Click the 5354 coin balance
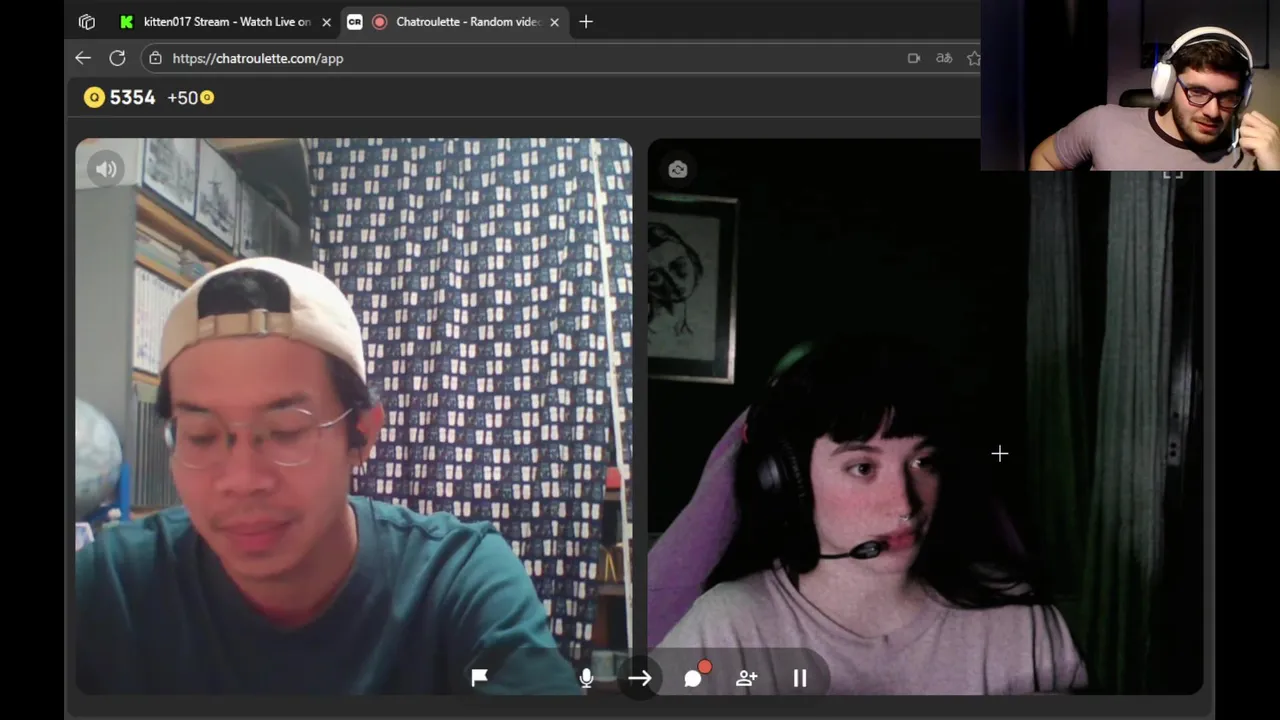Viewport: 1280px width, 720px height. pos(120,97)
